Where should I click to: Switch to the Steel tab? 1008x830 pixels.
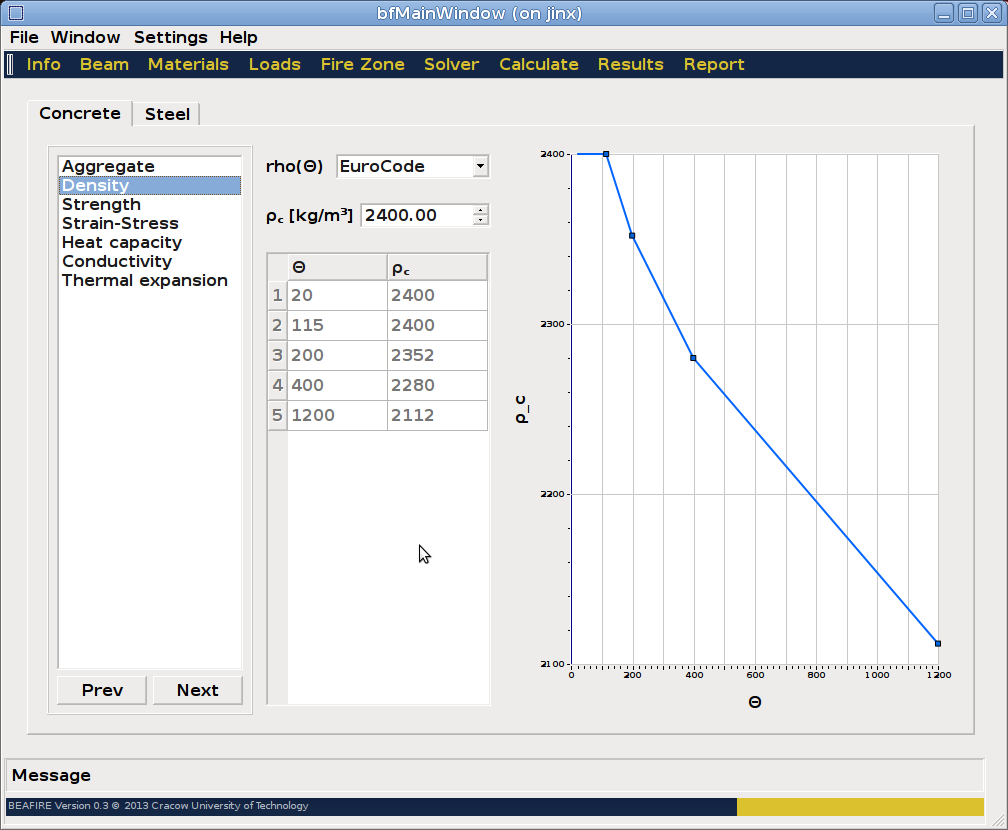(167, 114)
